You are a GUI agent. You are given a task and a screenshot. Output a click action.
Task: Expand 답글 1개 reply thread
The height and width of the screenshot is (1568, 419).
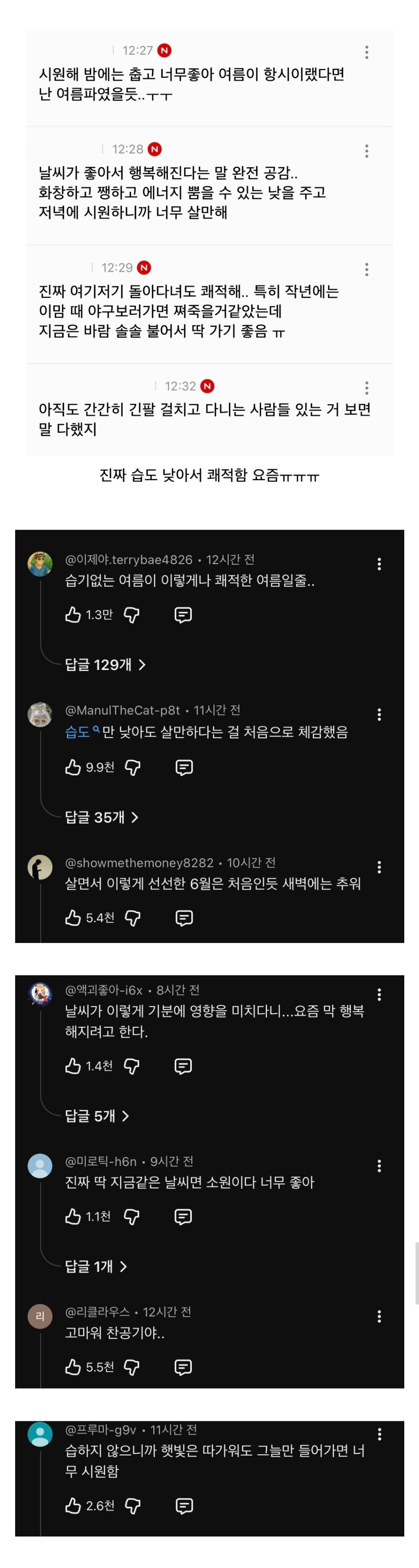click(96, 1267)
